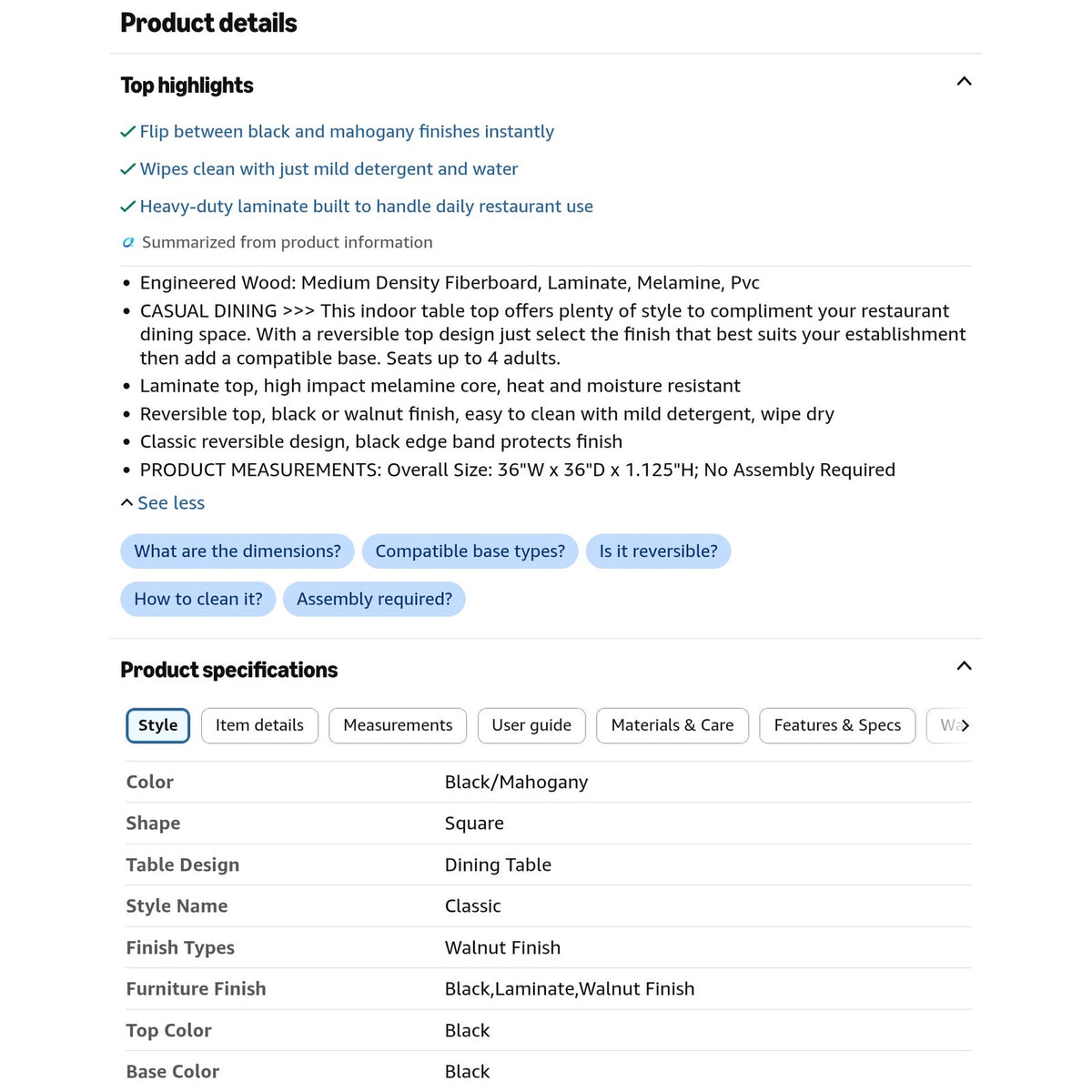Ask "What are the dimensions?"
The height and width of the screenshot is (1092, 1092).
(238, 551)
